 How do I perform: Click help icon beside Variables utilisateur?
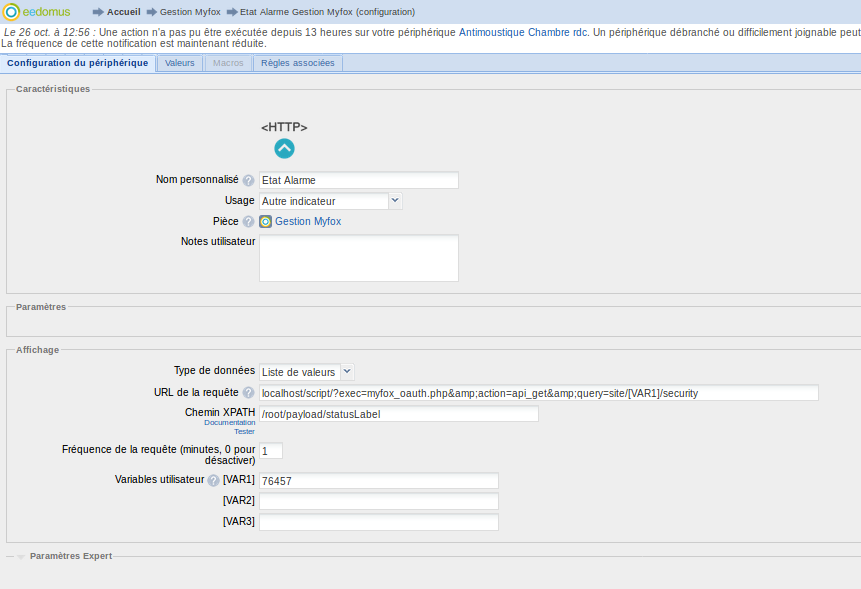pyautogui.click(x=213, y=481)
